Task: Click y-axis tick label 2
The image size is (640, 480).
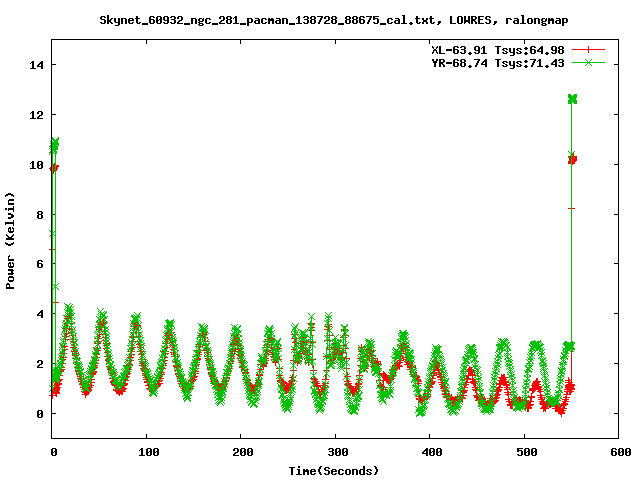Action: 40,364
